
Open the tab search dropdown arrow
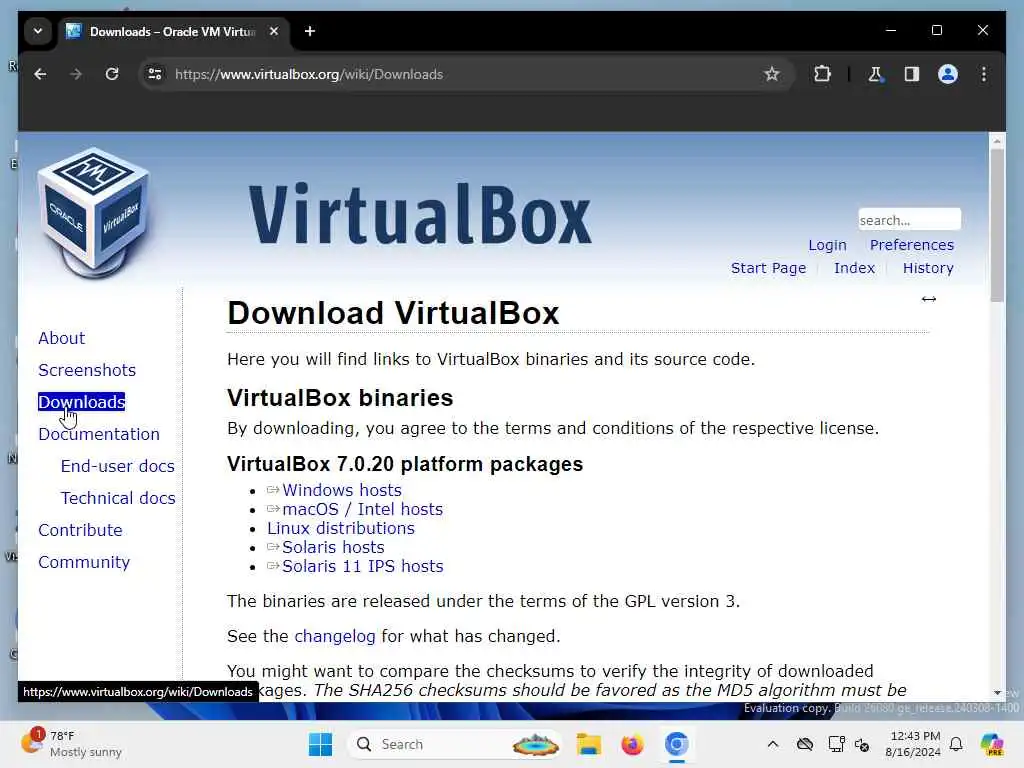[x=38, y=31]
